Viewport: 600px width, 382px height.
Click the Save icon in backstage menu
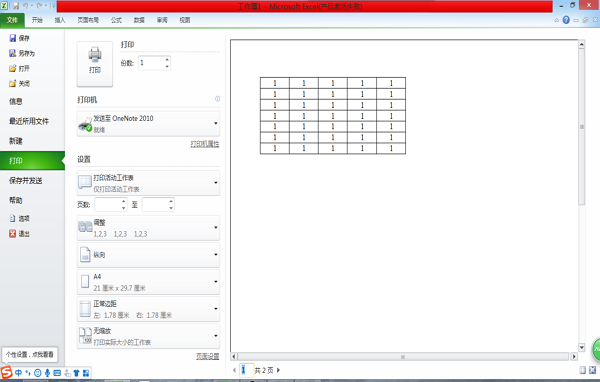pyautogui.click(x=13, y=38)
